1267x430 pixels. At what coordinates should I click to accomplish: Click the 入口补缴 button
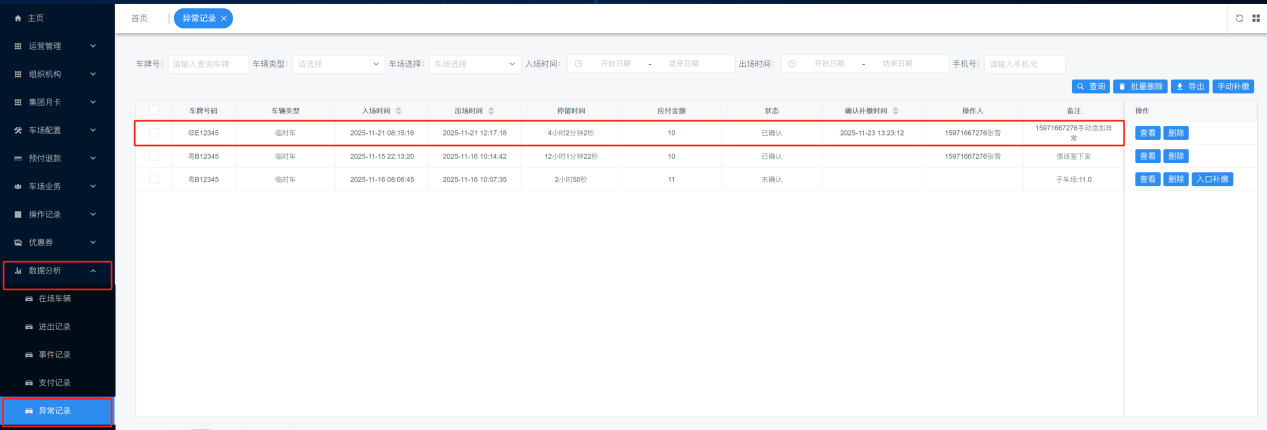[1212, 179]
